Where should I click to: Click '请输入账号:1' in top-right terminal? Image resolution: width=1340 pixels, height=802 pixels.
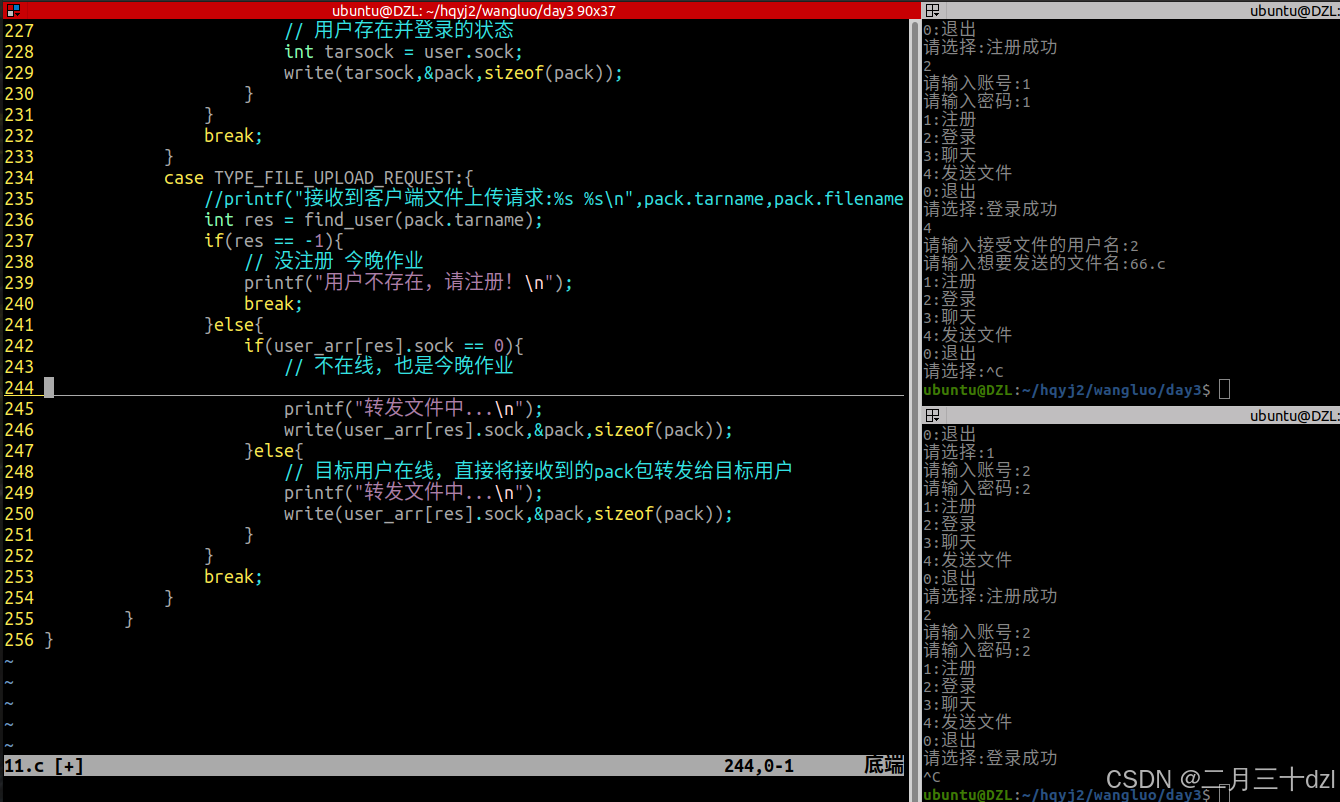[977, 84]
